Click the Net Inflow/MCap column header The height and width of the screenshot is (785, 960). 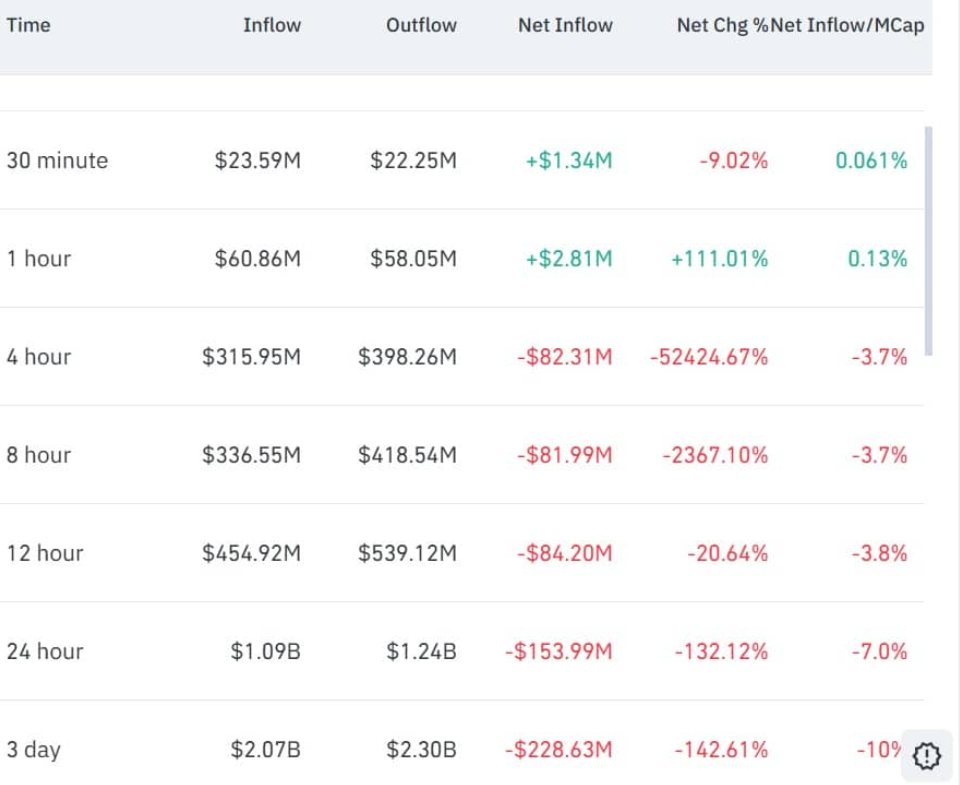pyautogui.click(x=848, y=26)
